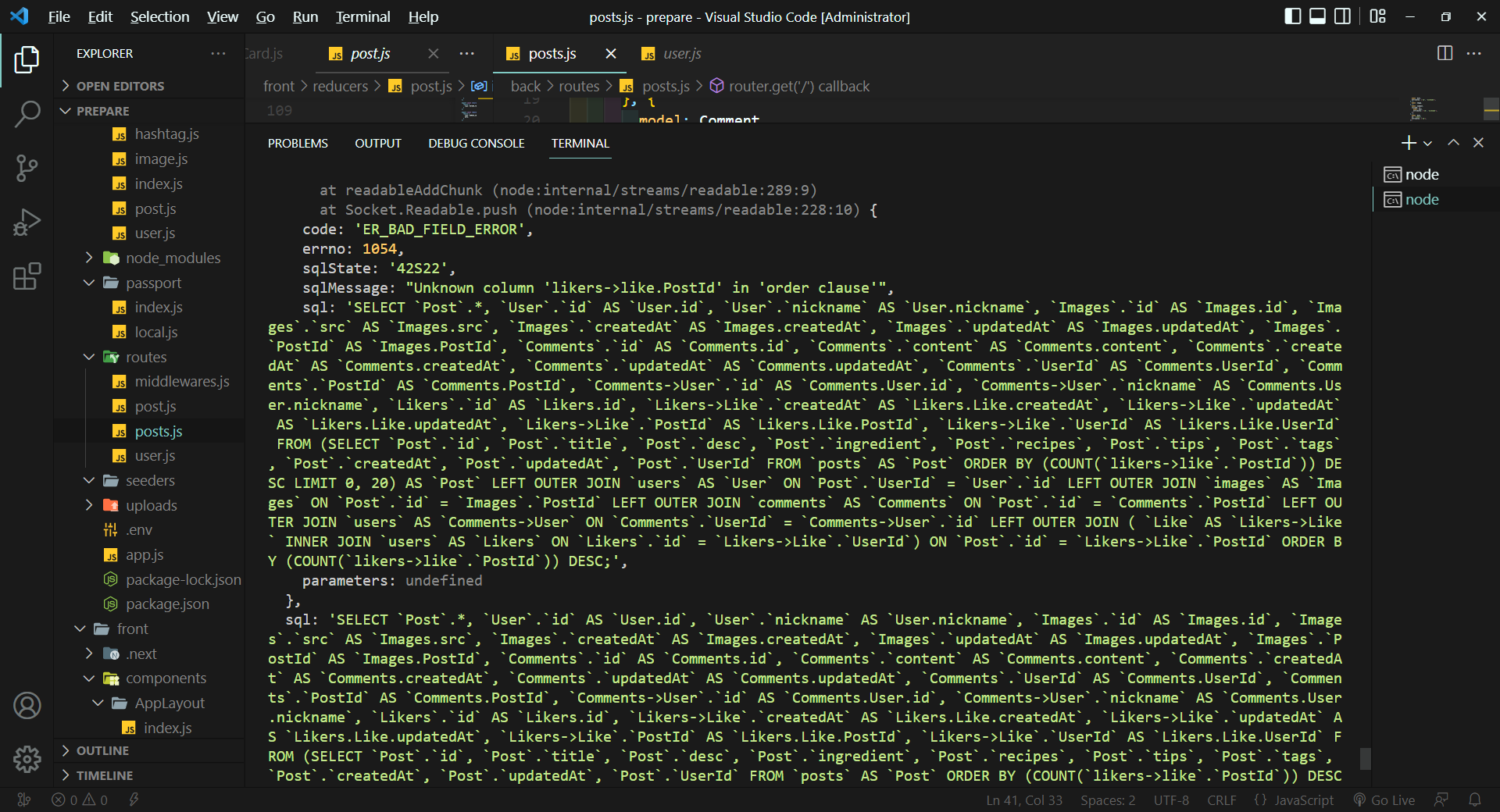Open the Extensions view
This screenshot has width=1500, height=812.
point(27,276)
